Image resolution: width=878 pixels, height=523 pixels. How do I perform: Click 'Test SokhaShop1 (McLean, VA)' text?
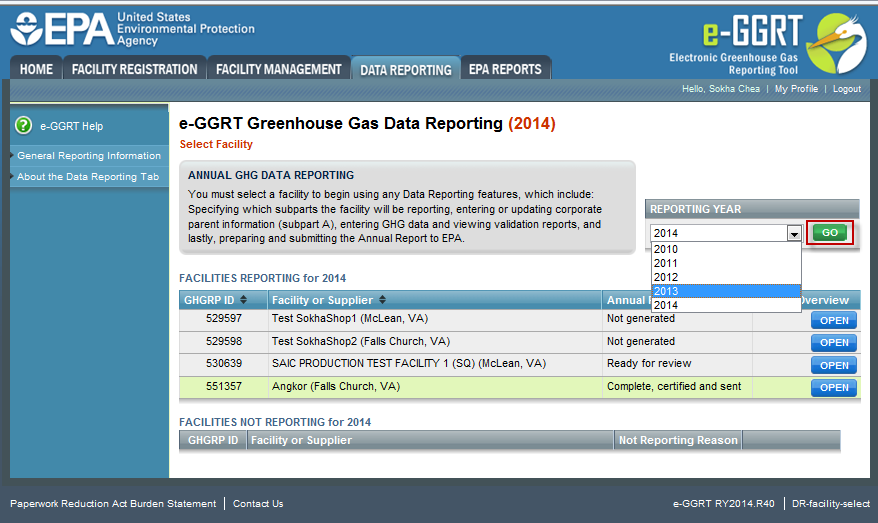350,318
